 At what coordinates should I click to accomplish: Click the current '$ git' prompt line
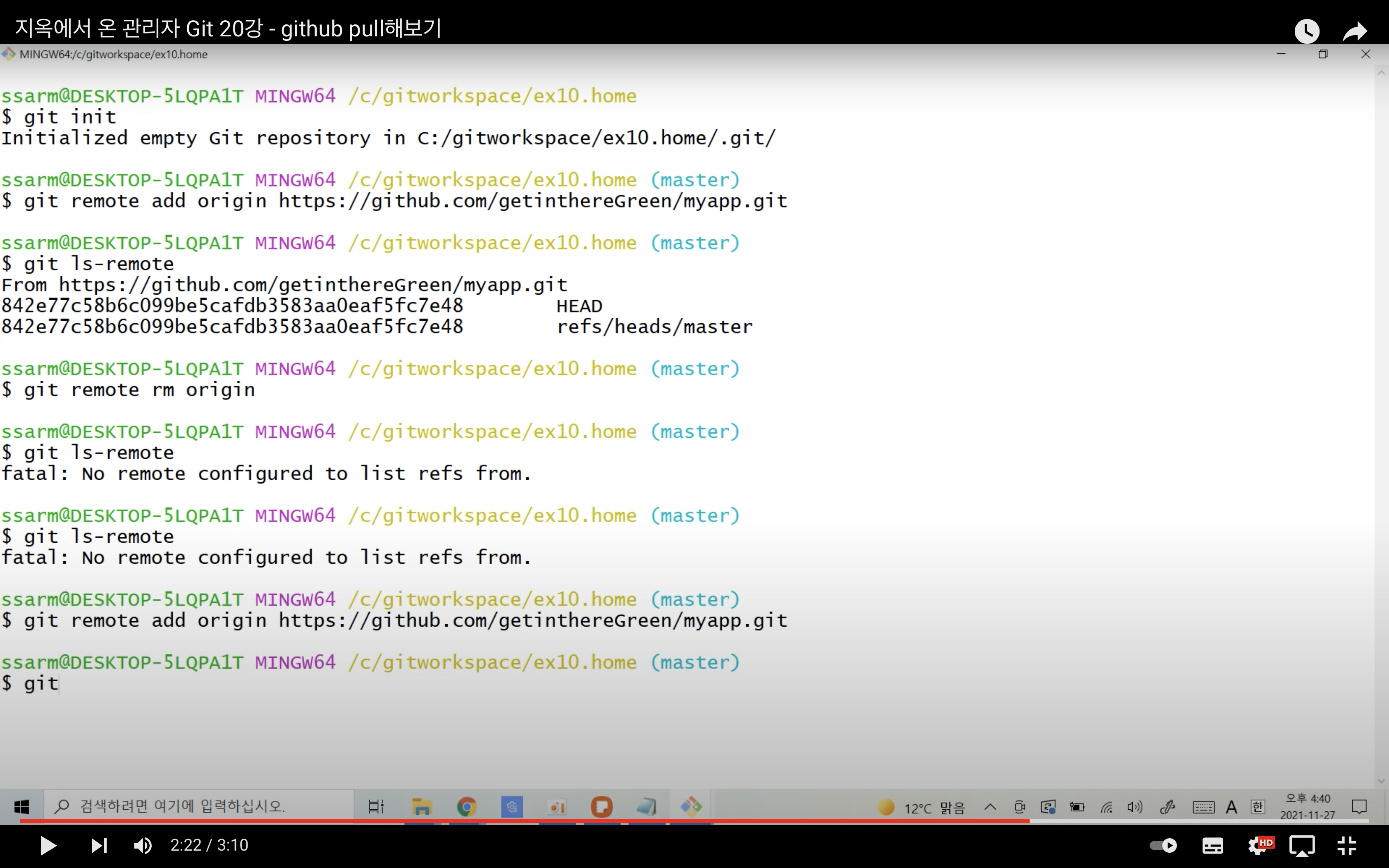pos(30,683)
